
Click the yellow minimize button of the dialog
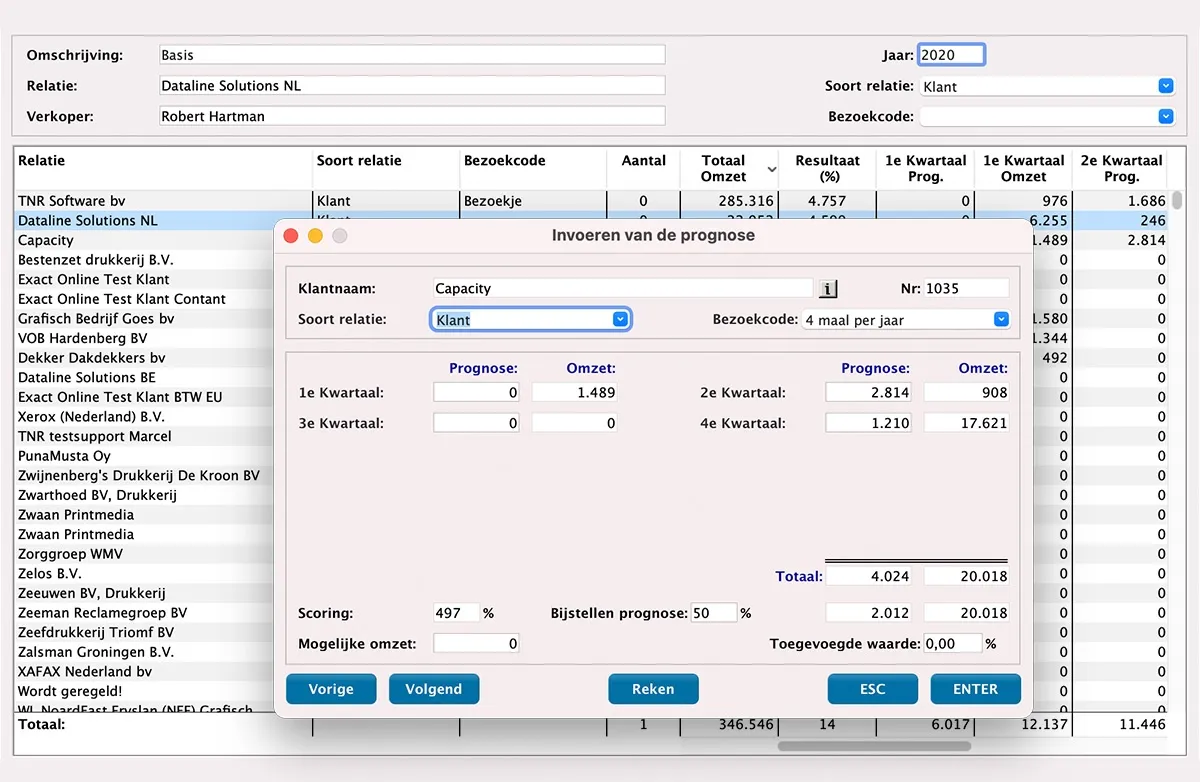(315, 236)
